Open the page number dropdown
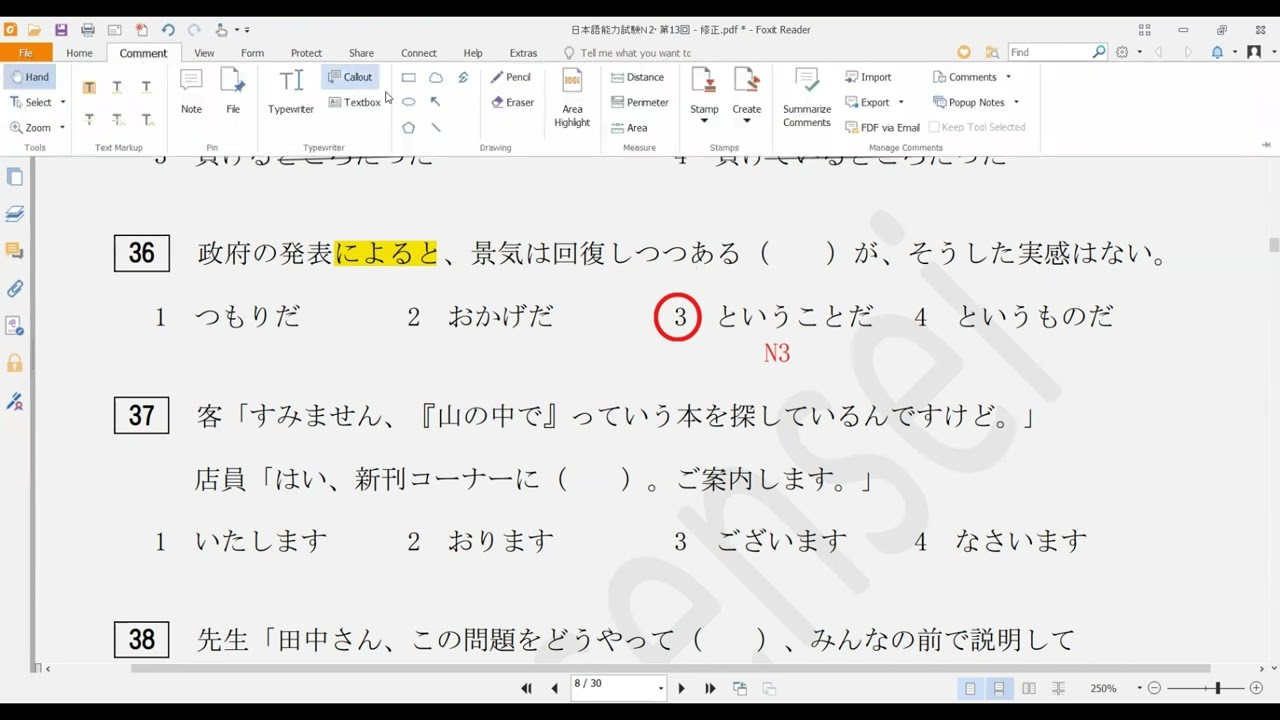The image size is (1280, 720). click(x=661, y=688)
